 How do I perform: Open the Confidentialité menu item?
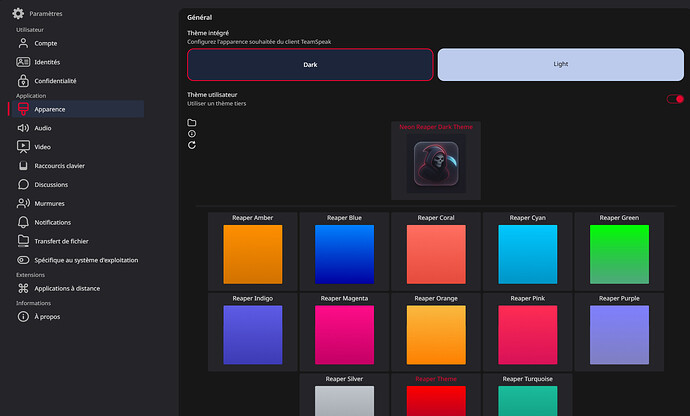(55, 81)
